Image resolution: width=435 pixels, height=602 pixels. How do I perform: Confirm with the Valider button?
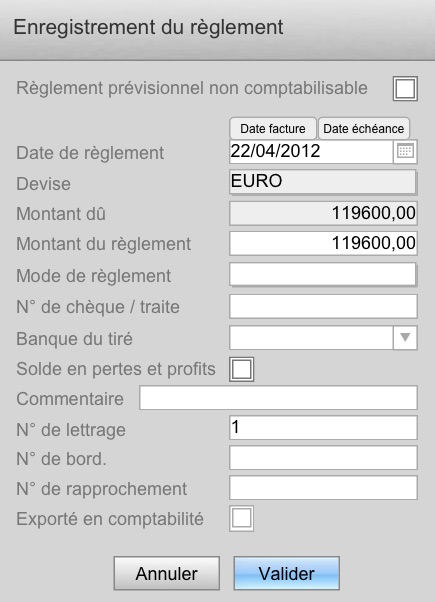tap(286, 573)
